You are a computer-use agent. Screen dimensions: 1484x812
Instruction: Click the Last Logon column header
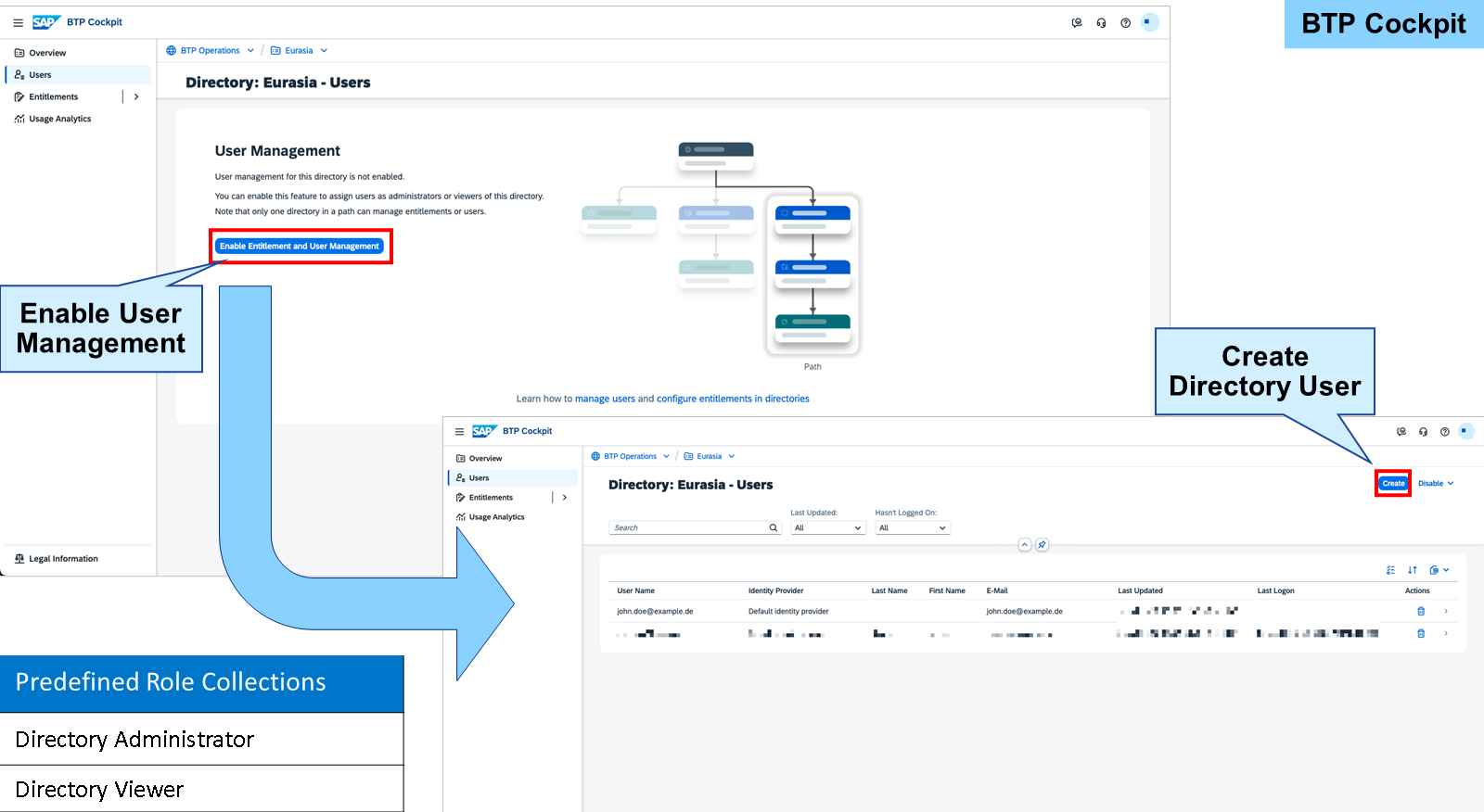click(1275, 591)
